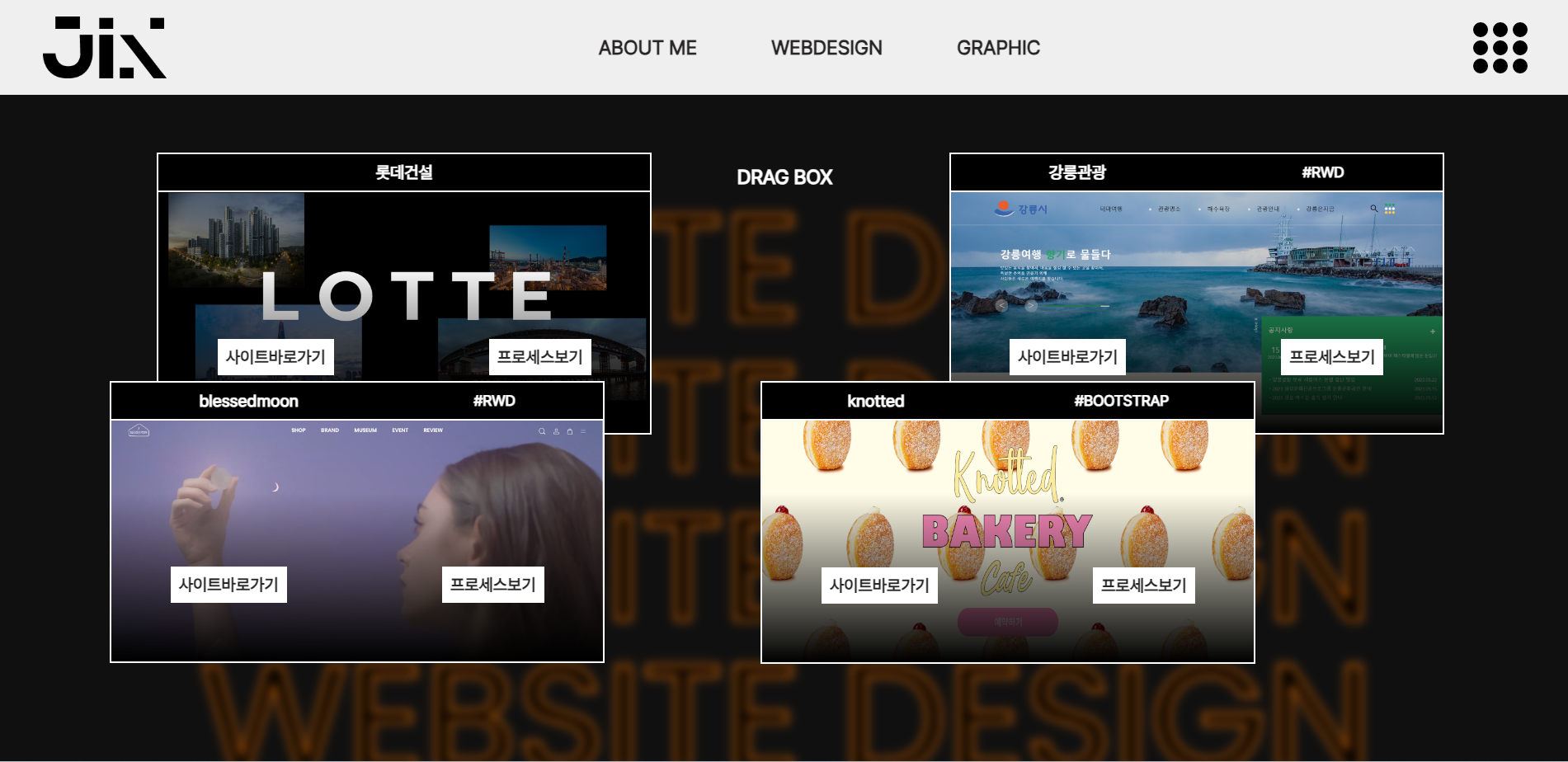The image size is (1568, 762).
Task: Click 프로세스보기 on the knotted card
Action: (x=1144, y=586)
